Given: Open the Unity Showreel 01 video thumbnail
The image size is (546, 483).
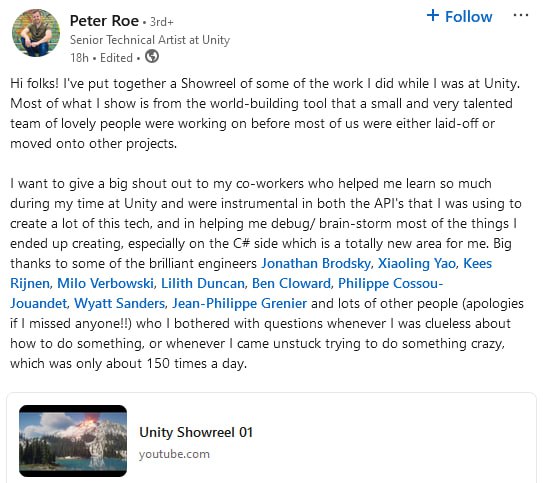Looking at the screenshot, I should point(73,441).
